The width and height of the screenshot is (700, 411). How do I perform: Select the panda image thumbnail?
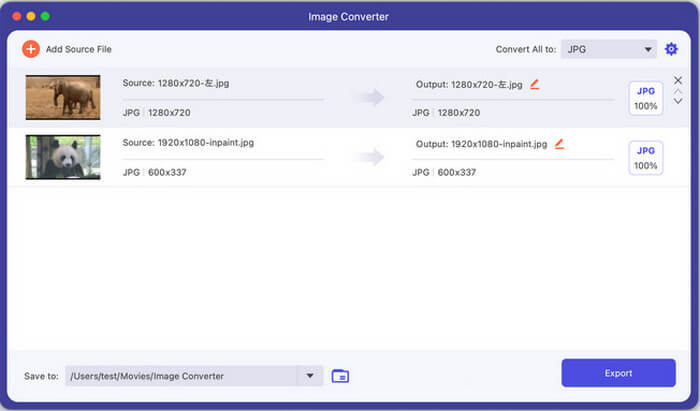62,157
